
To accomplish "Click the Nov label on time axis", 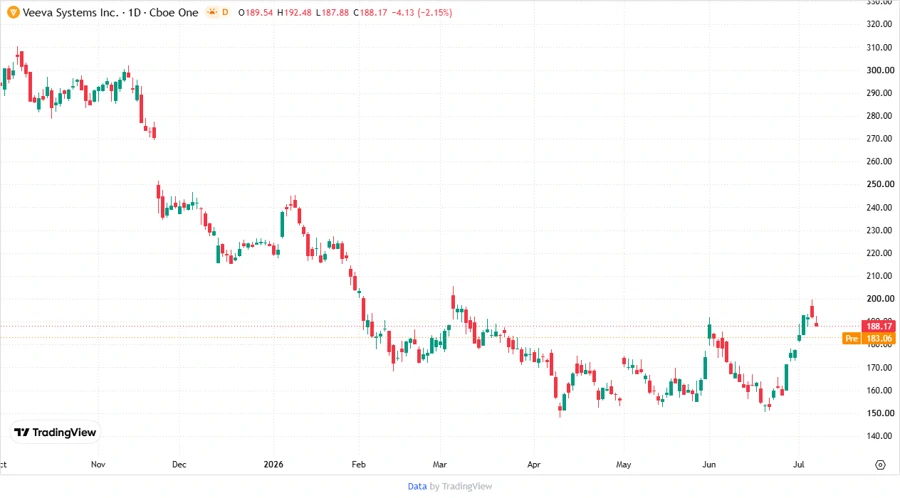I will [98, 464].
